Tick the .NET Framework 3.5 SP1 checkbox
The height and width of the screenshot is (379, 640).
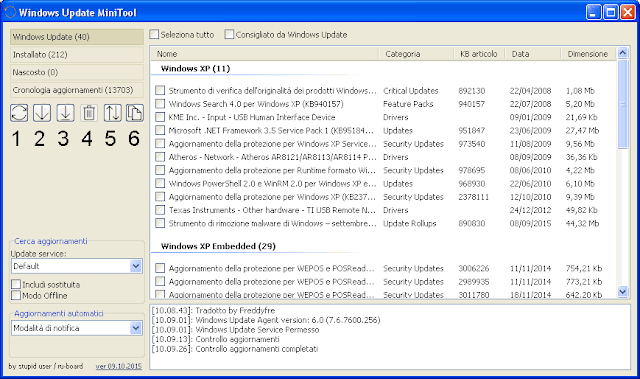(160, 131)
